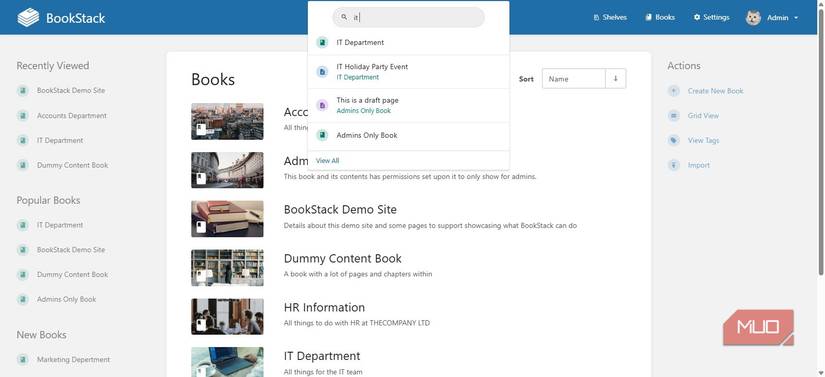Open HR Information book title

[324, 308]
